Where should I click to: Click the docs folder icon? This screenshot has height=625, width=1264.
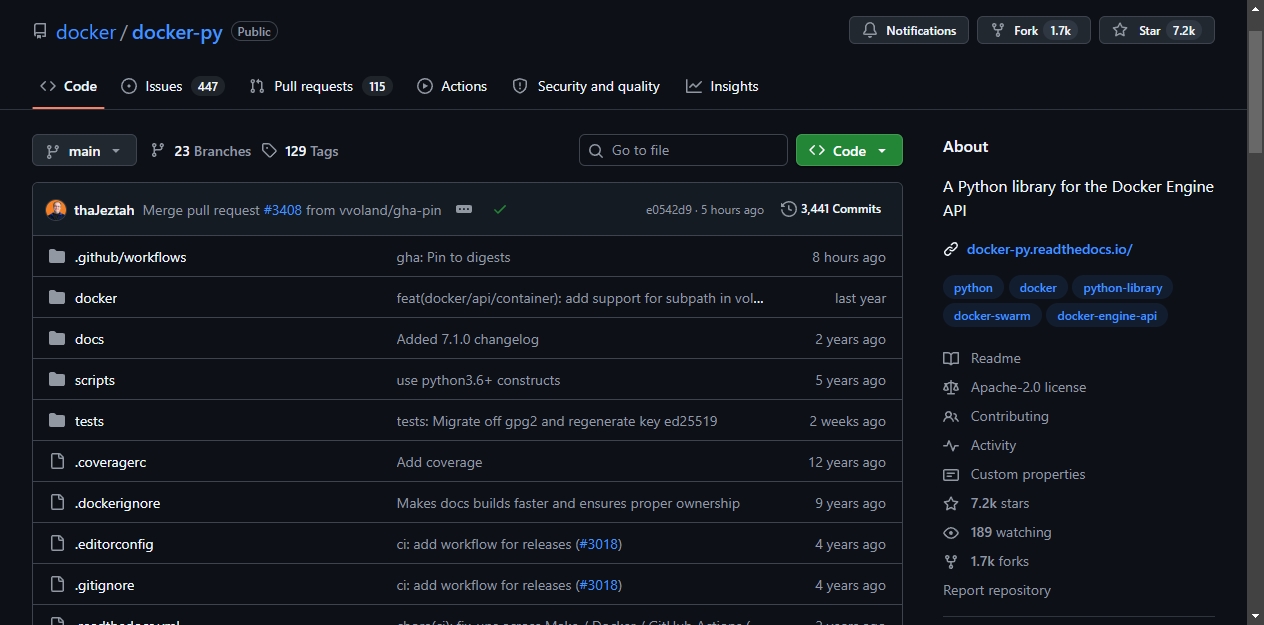point(57,339)
